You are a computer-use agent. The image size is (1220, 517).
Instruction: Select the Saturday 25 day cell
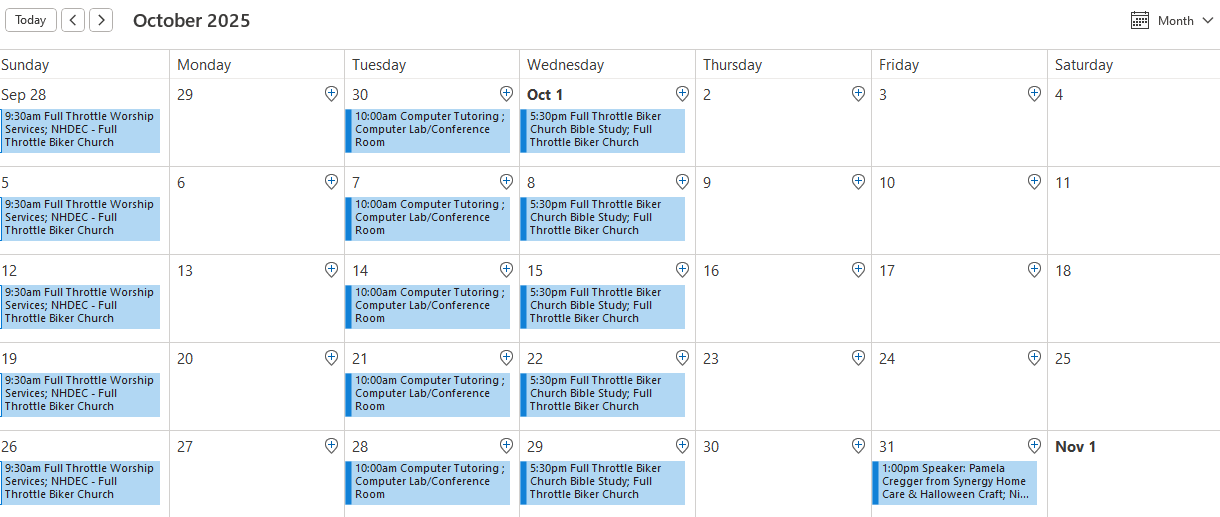(x=1134, y=395)
